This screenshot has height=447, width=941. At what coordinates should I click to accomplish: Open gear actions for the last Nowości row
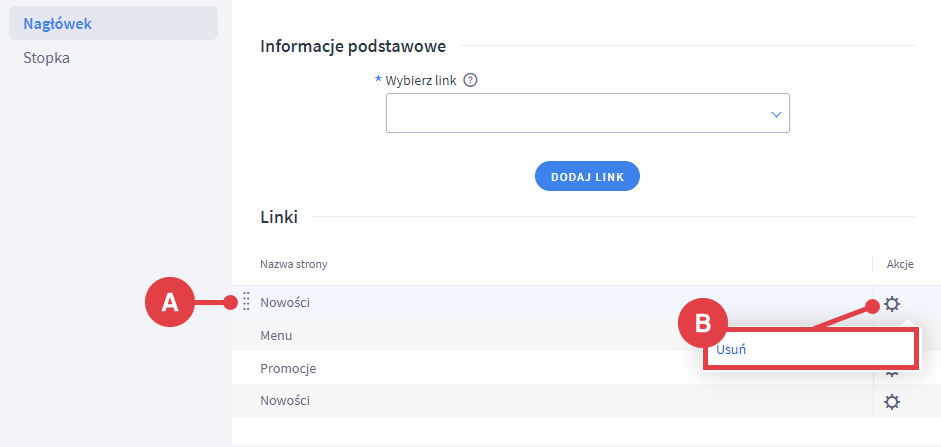(x=892, y=401)
